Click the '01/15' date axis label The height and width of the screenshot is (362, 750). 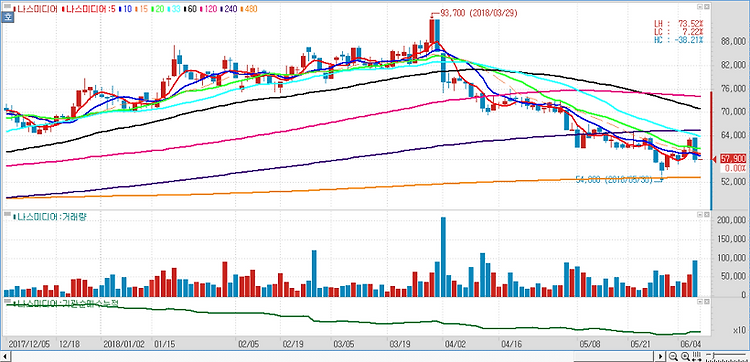click(x=164, y=343)
